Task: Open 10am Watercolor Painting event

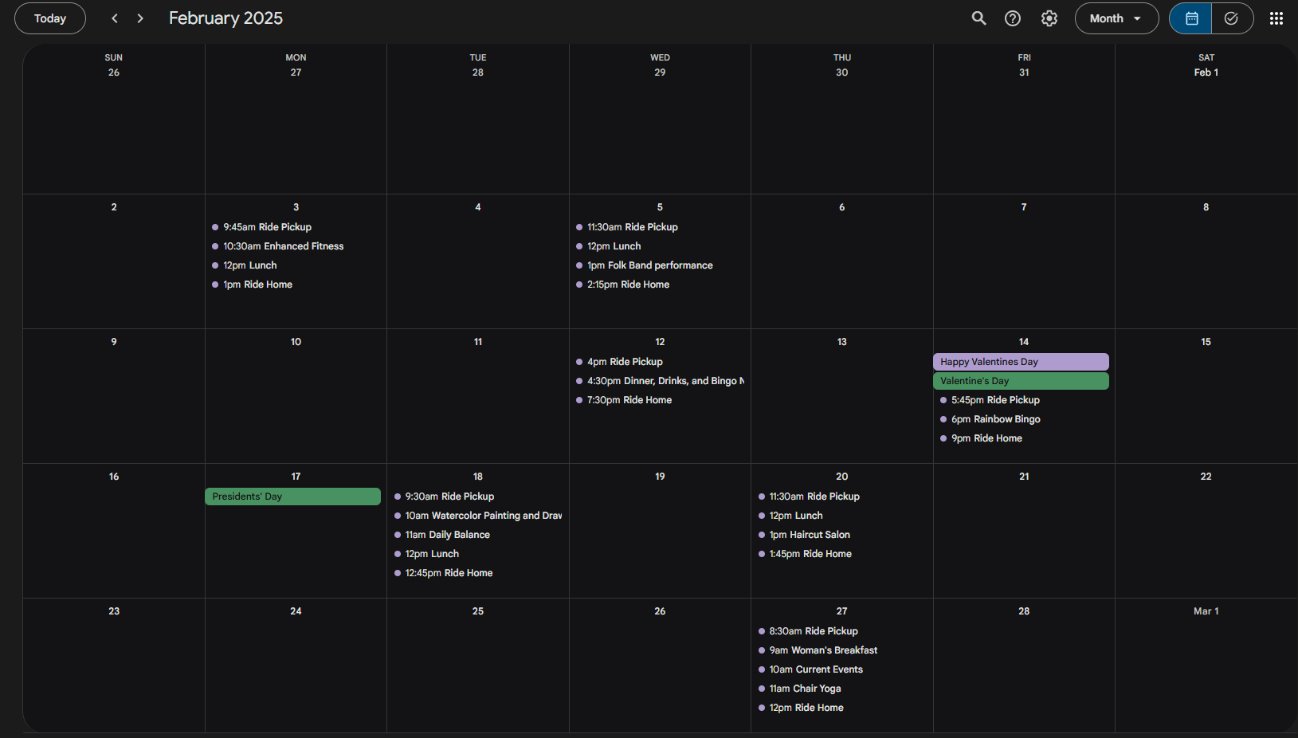Action: point(483,516)
